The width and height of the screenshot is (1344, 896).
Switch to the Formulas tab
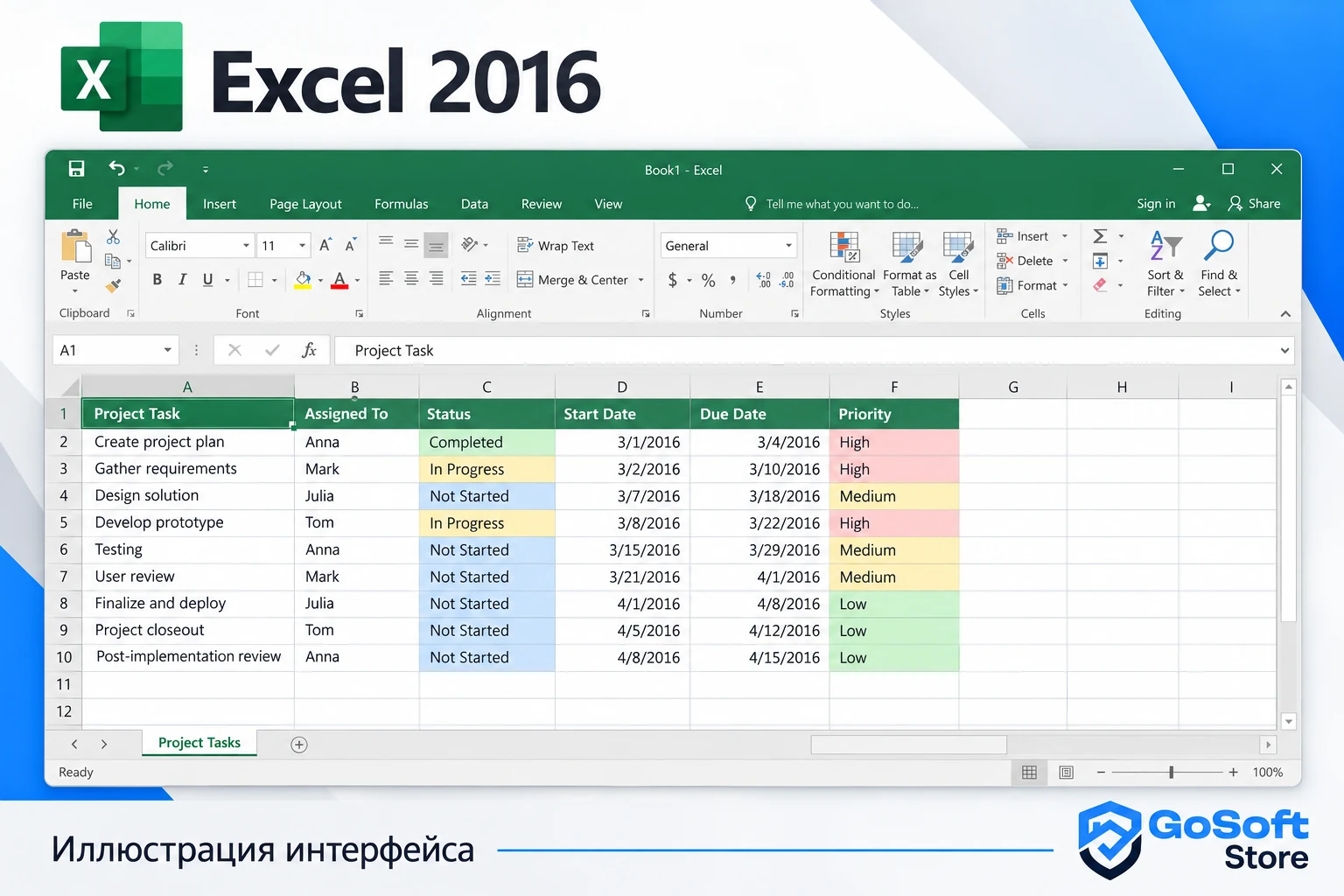coord(402,204)
